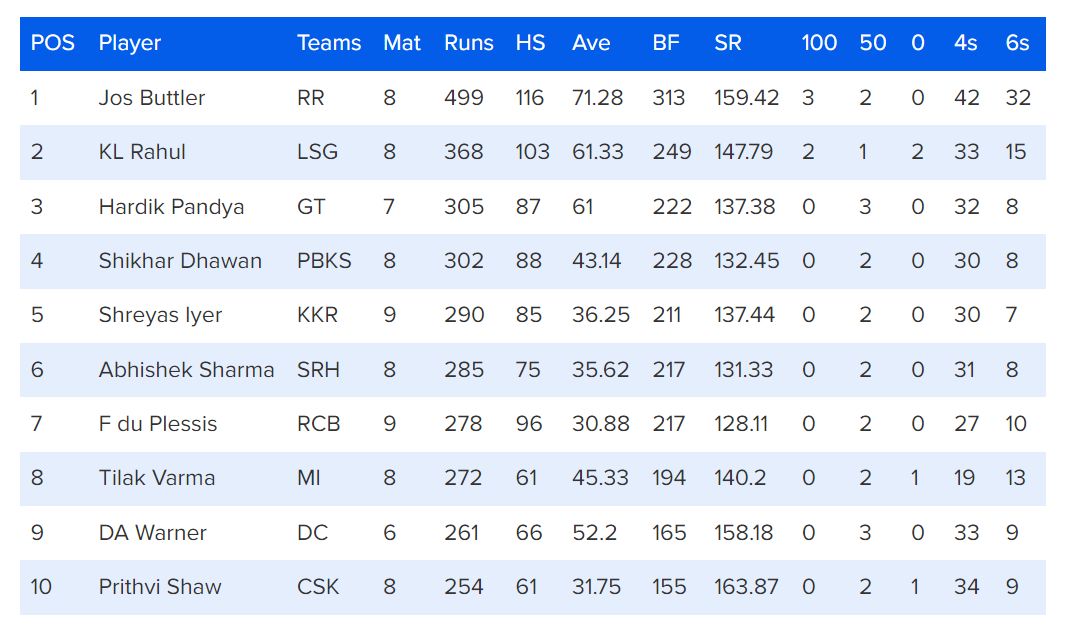This screenshot has height=638, width=1066.
Task: Click the Teams column header
Action: 328,43
